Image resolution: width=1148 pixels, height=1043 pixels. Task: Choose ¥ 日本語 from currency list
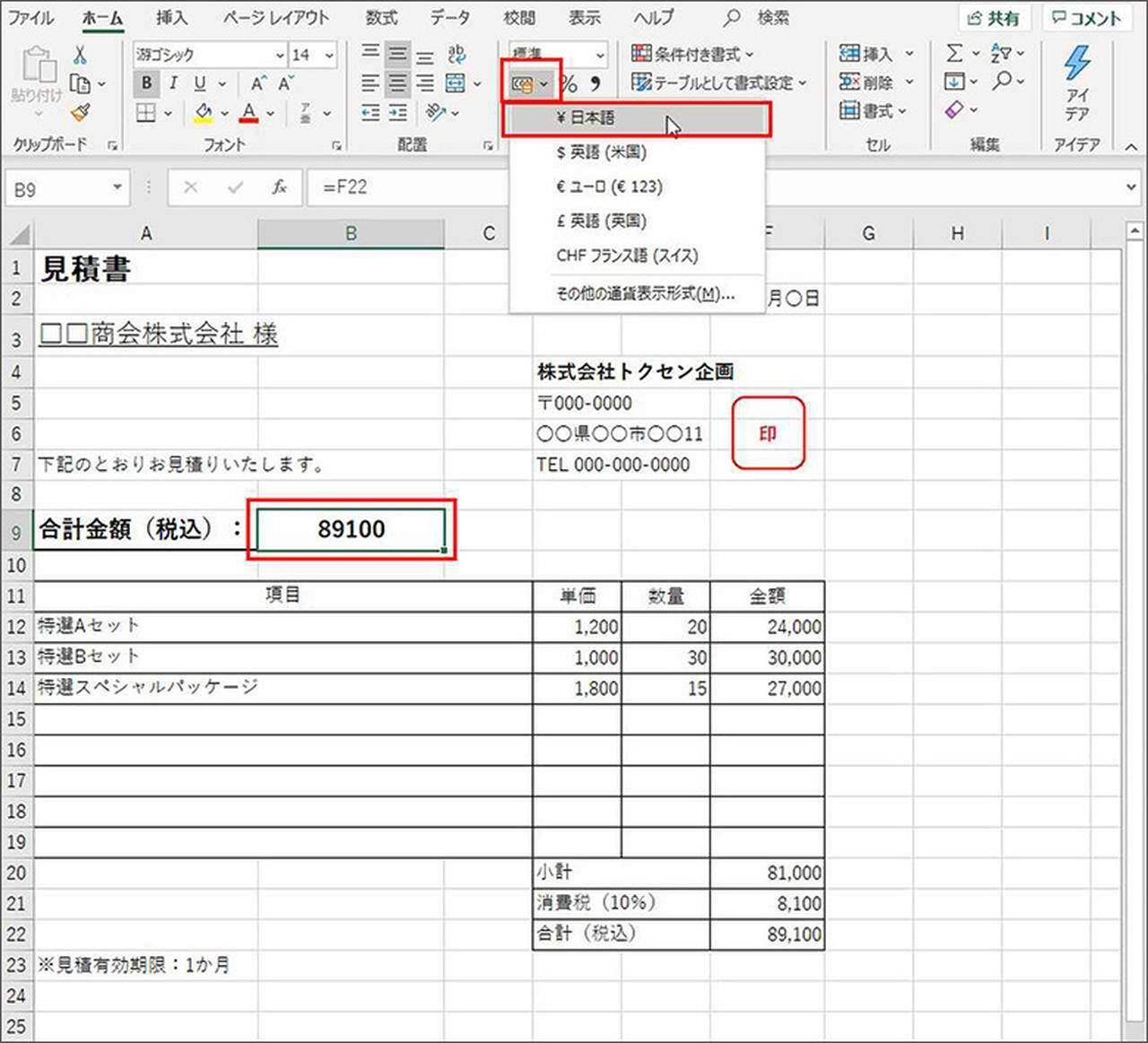pyautogui.click(x=637, y=118)
